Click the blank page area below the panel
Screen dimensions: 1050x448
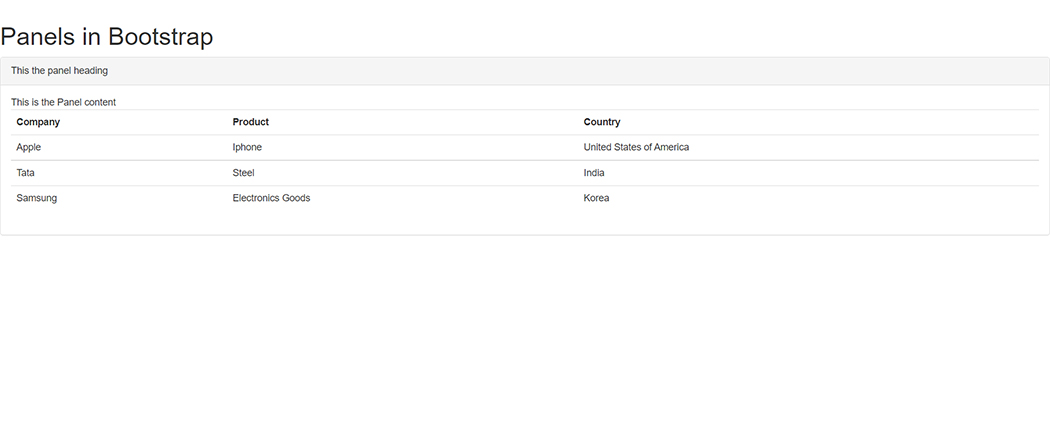[525, 340]
